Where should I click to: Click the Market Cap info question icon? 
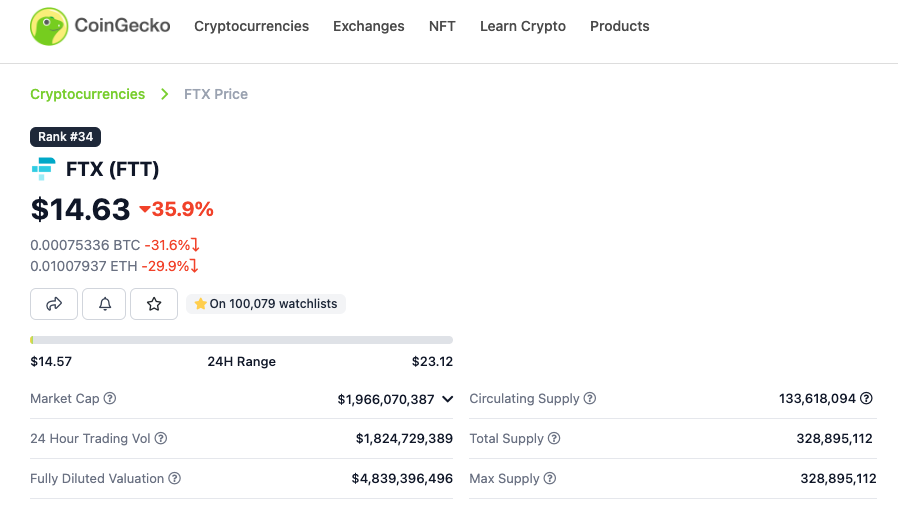pyautogui.click(x=110, y=398)
